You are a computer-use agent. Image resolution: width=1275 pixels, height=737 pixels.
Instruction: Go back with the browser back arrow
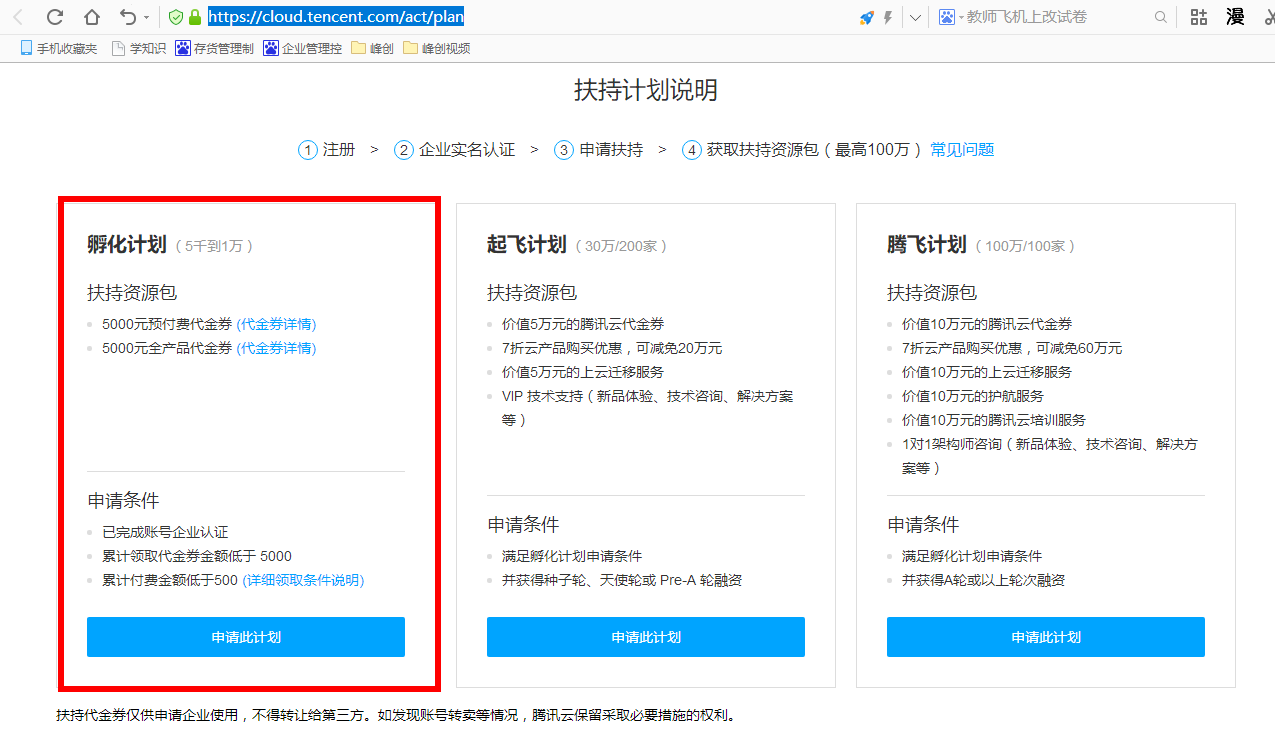click(17, 17)
